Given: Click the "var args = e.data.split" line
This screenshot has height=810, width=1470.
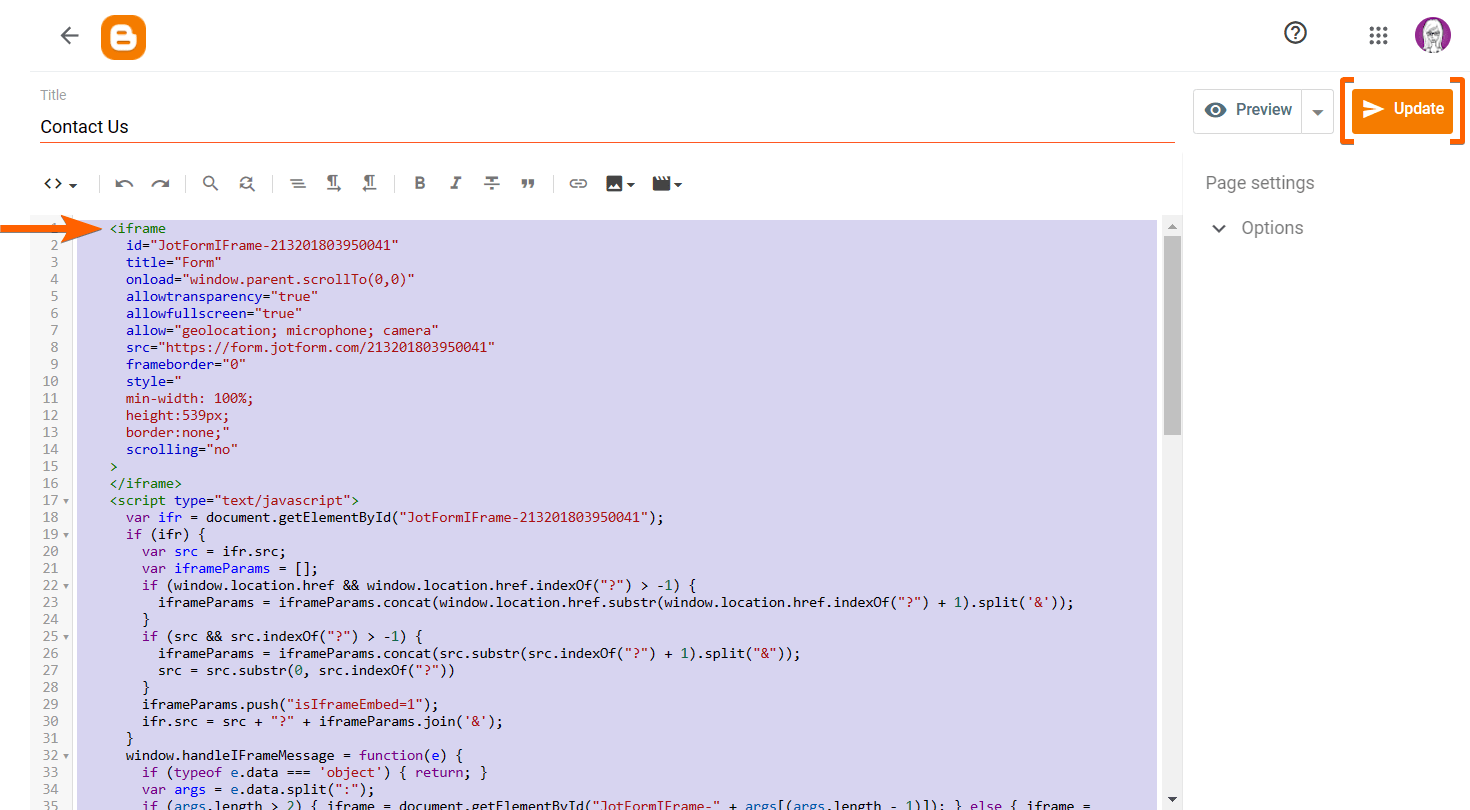Looking at the screenshot, I should (258, 790).
